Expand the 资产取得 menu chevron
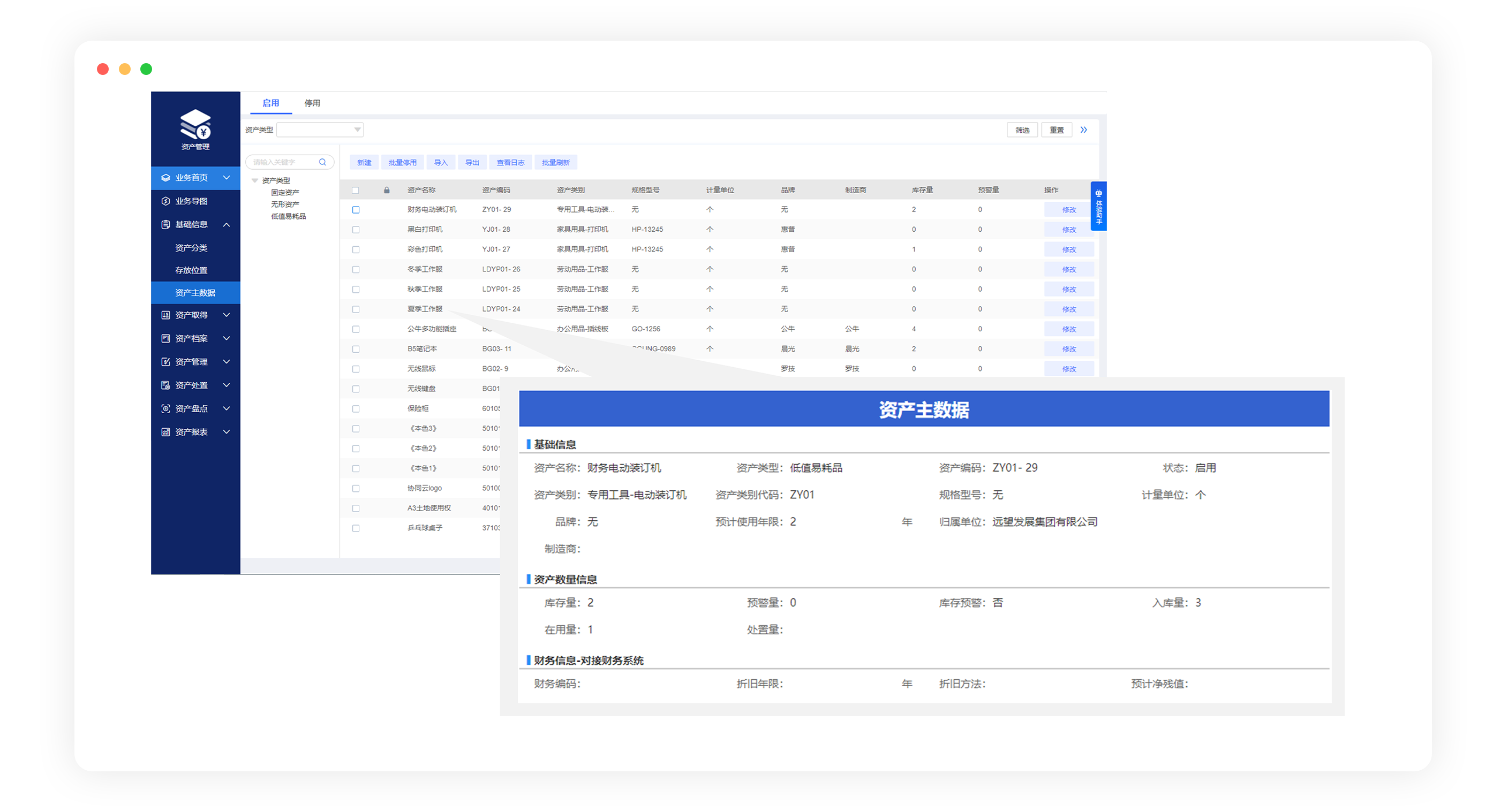The image size is (1508, 812). [227, 315]
